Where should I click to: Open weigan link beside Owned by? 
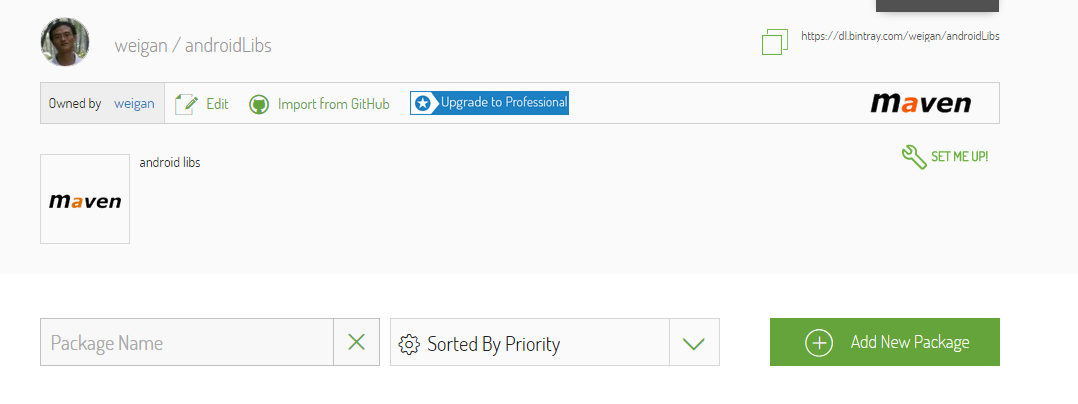pyautogui.click(x=134, y=104)
